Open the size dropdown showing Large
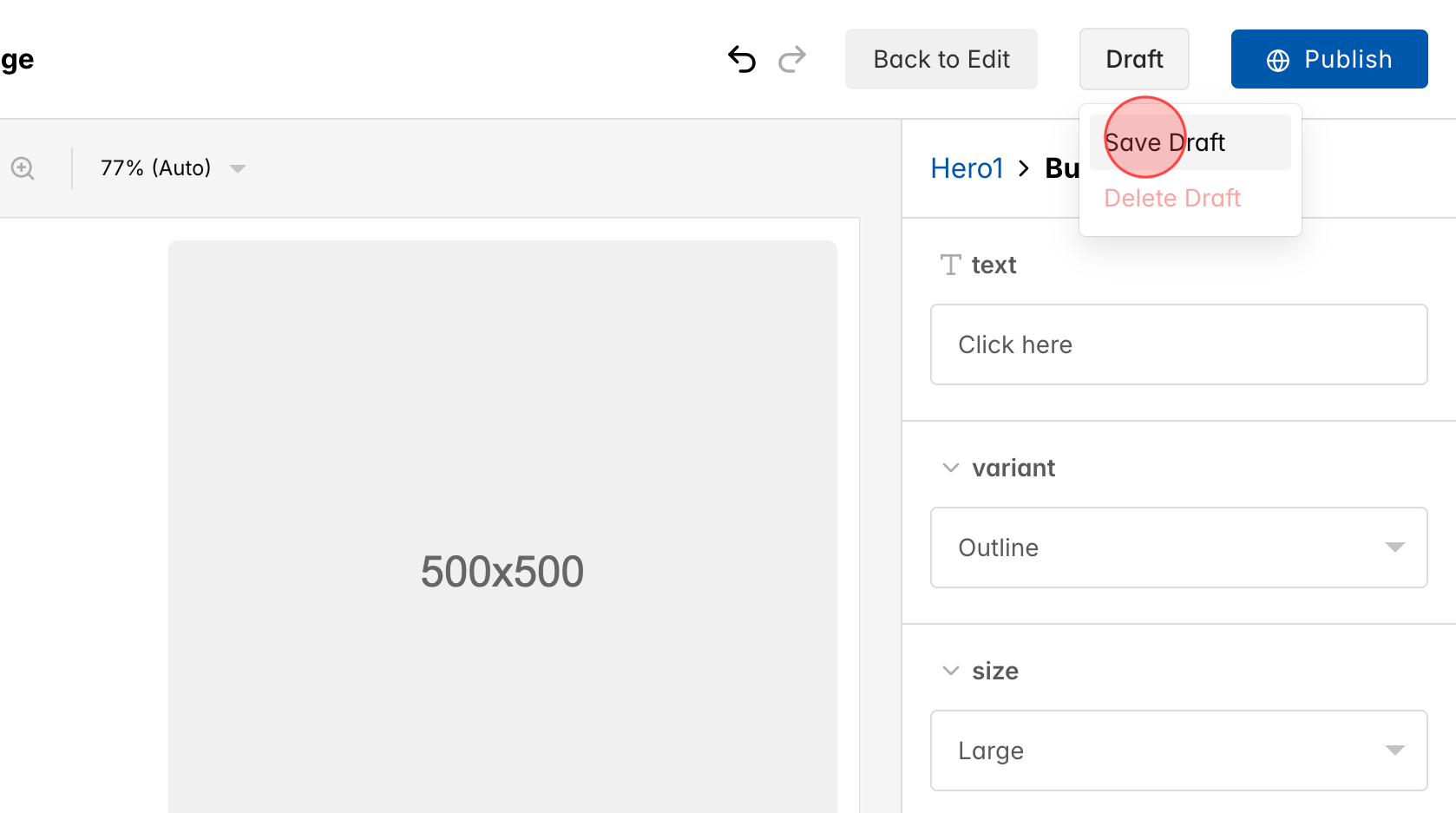This screenshot has width=1456, height=813. coord(1177,750)
